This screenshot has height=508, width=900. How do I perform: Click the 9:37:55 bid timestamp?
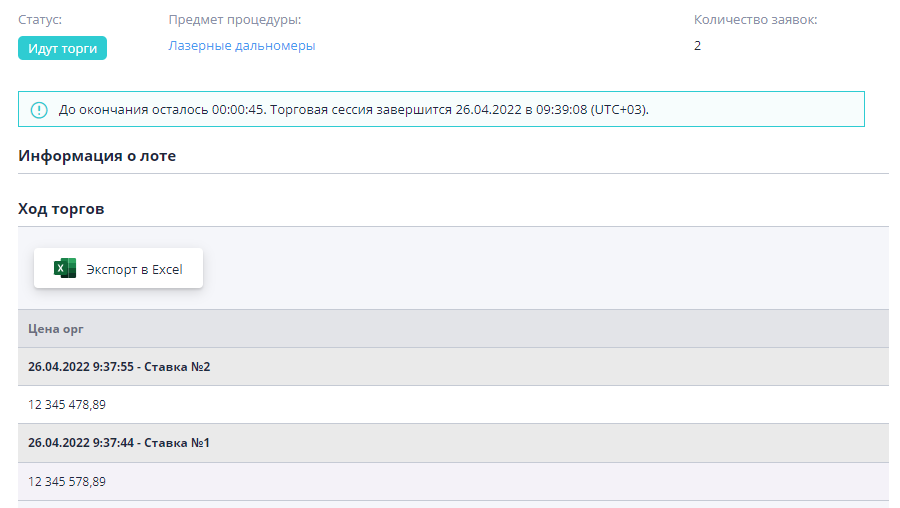point(112,367)
